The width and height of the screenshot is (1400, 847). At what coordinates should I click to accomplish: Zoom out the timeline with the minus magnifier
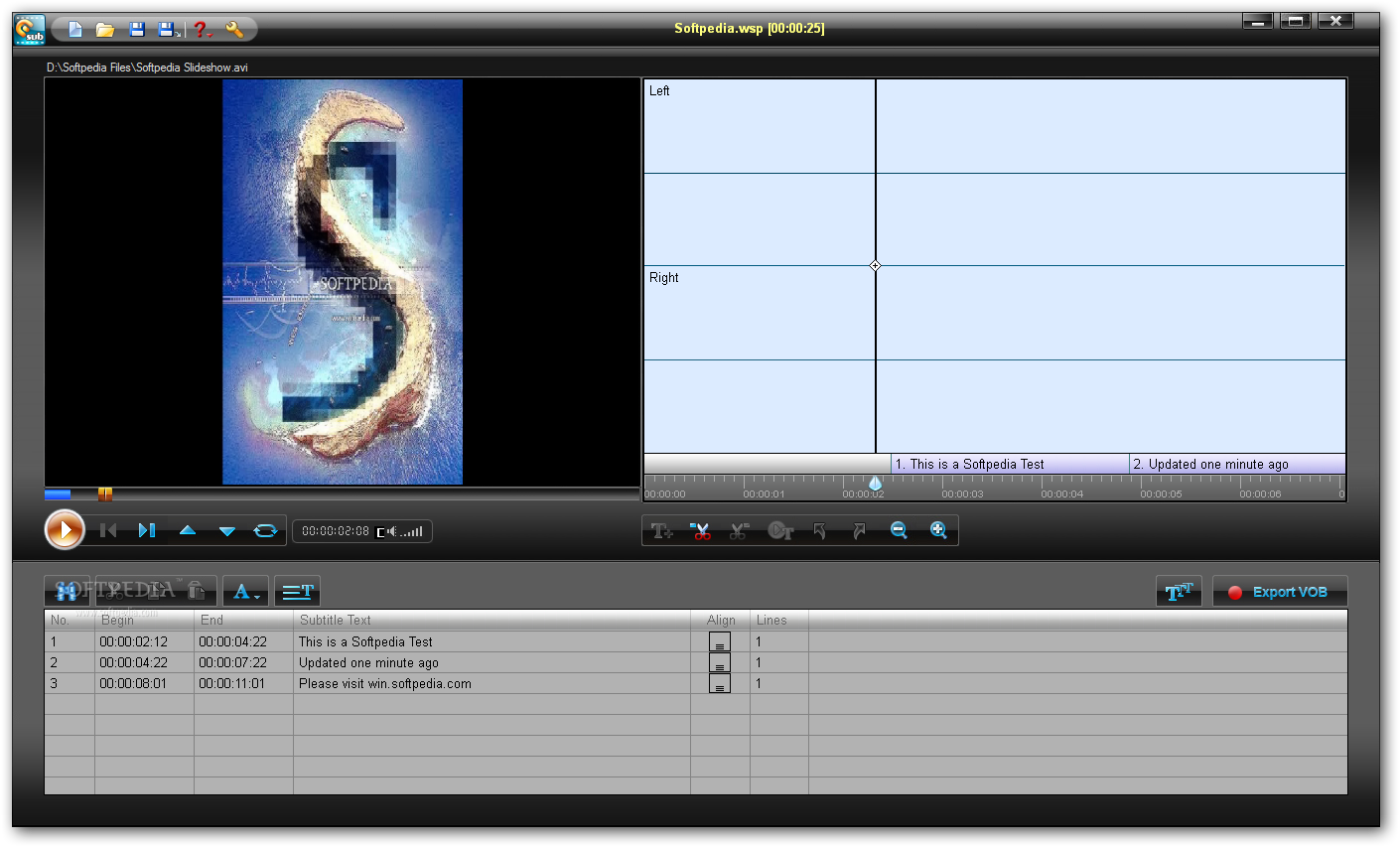point(899,530)
